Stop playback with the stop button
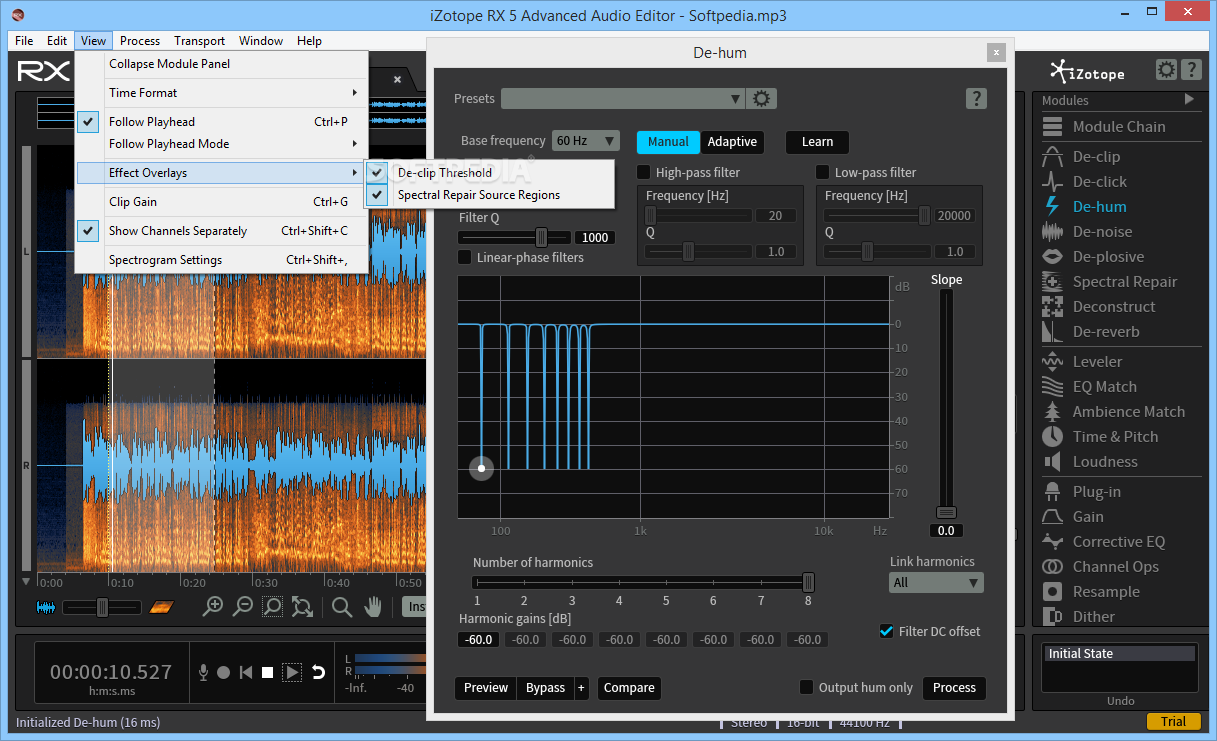1217x741 pixels. click(267, 673)
